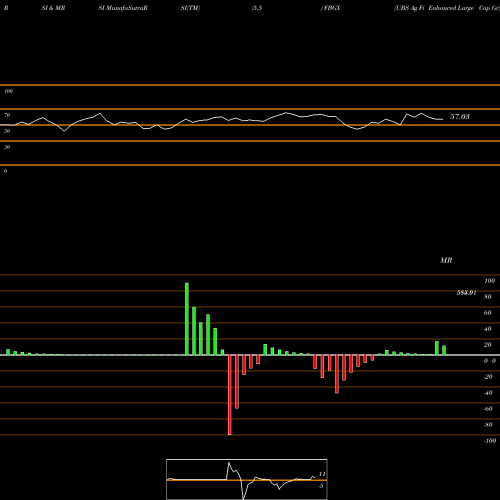500x500 pixels.
Task: Open the mini overview chart thumbnail
Action: tap(247, 479)
